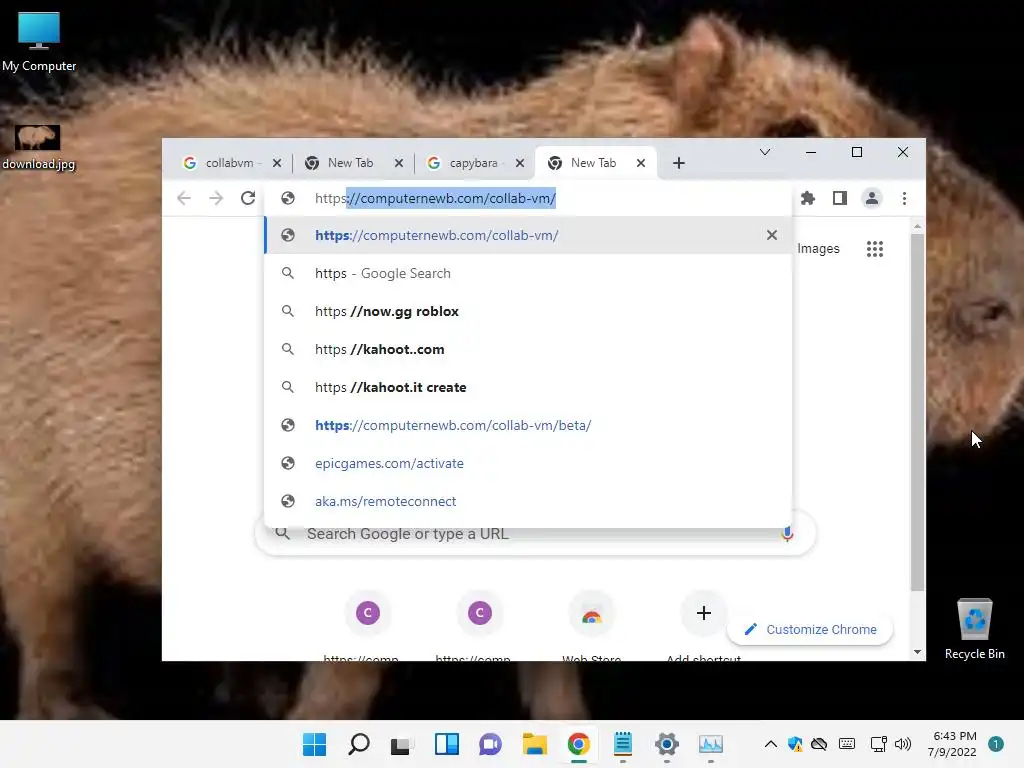Open Task View on the taskbar

[x=402, y=744]
